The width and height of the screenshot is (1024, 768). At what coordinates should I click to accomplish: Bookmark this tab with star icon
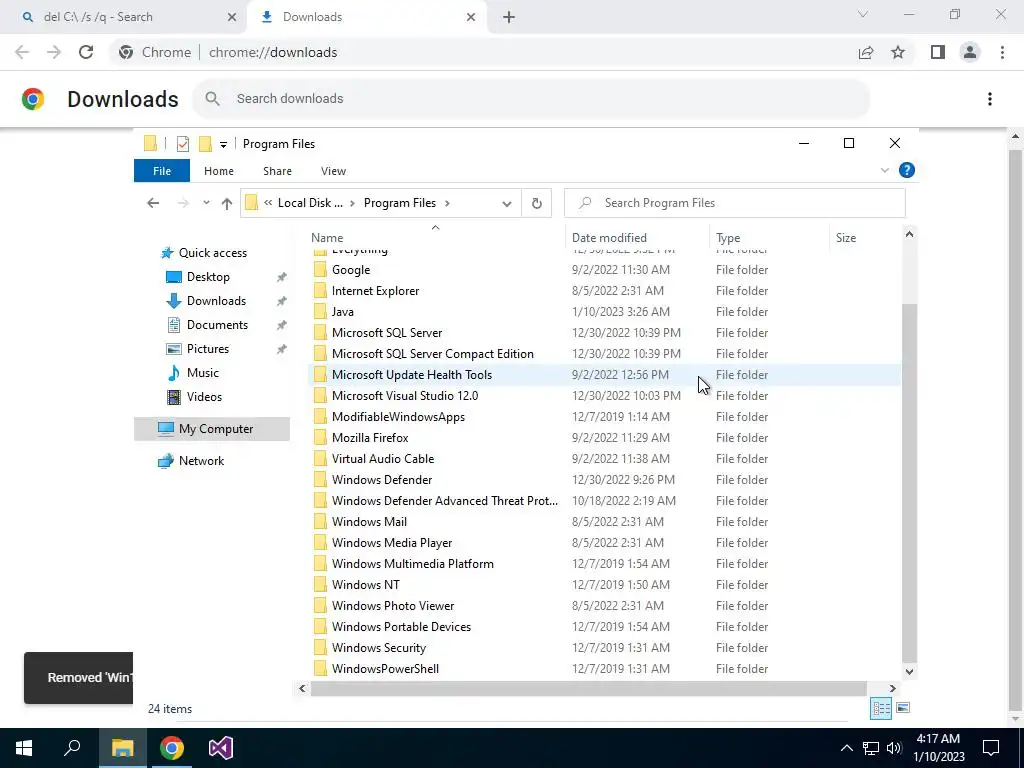coord(898,52)
